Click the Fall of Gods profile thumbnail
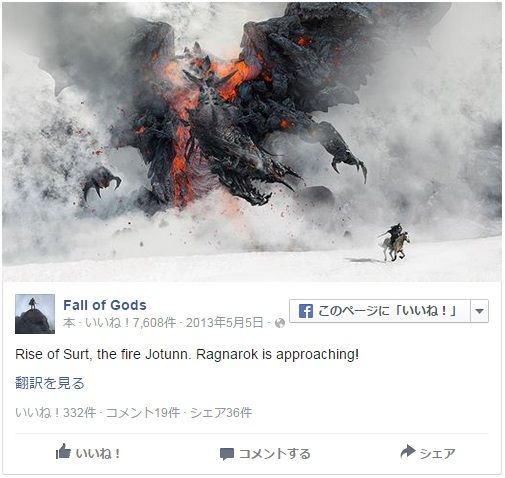505x478 pixels. pyautogui.click(x=35, y=314)
